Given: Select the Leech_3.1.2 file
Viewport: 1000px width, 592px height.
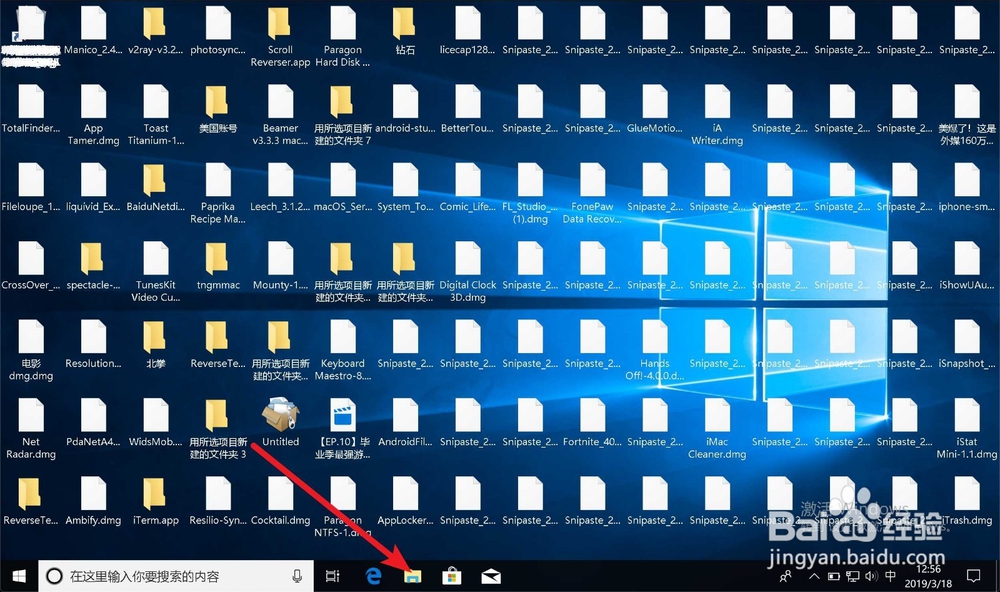Looking at the screenshot, I should [281, 187].
